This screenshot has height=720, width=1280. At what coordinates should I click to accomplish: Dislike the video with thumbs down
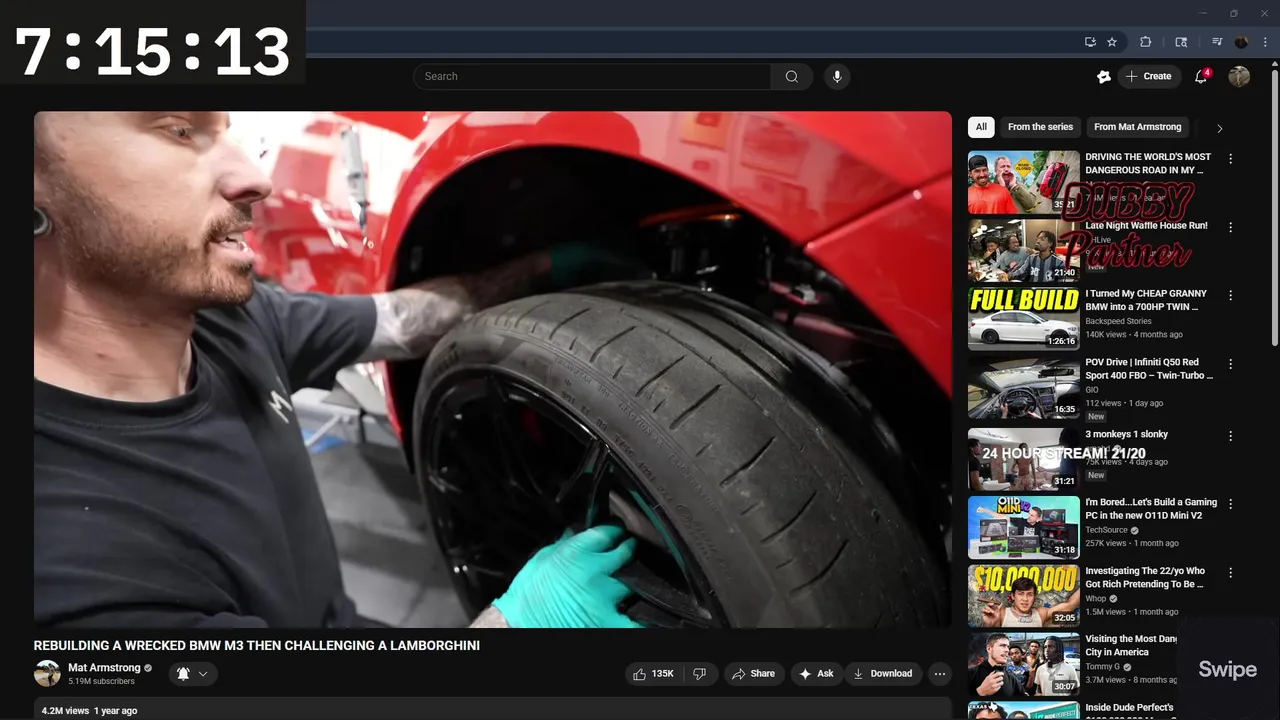click(x=699, y=674)
